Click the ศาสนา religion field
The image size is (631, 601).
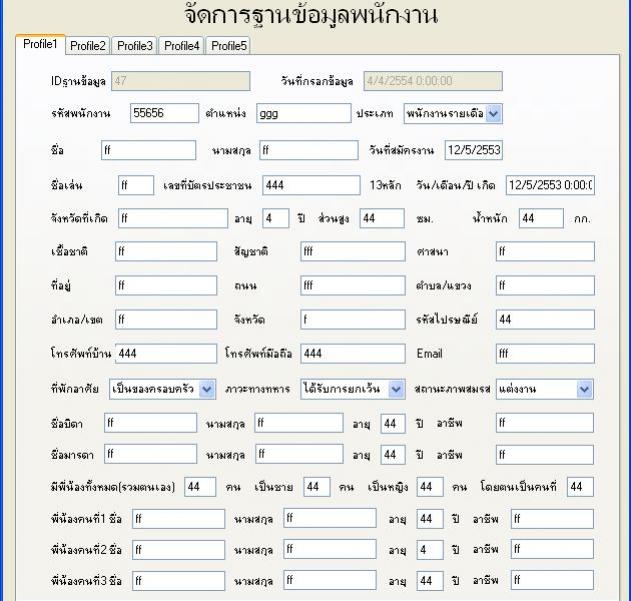pyautogui.click(x=545, y=252)
